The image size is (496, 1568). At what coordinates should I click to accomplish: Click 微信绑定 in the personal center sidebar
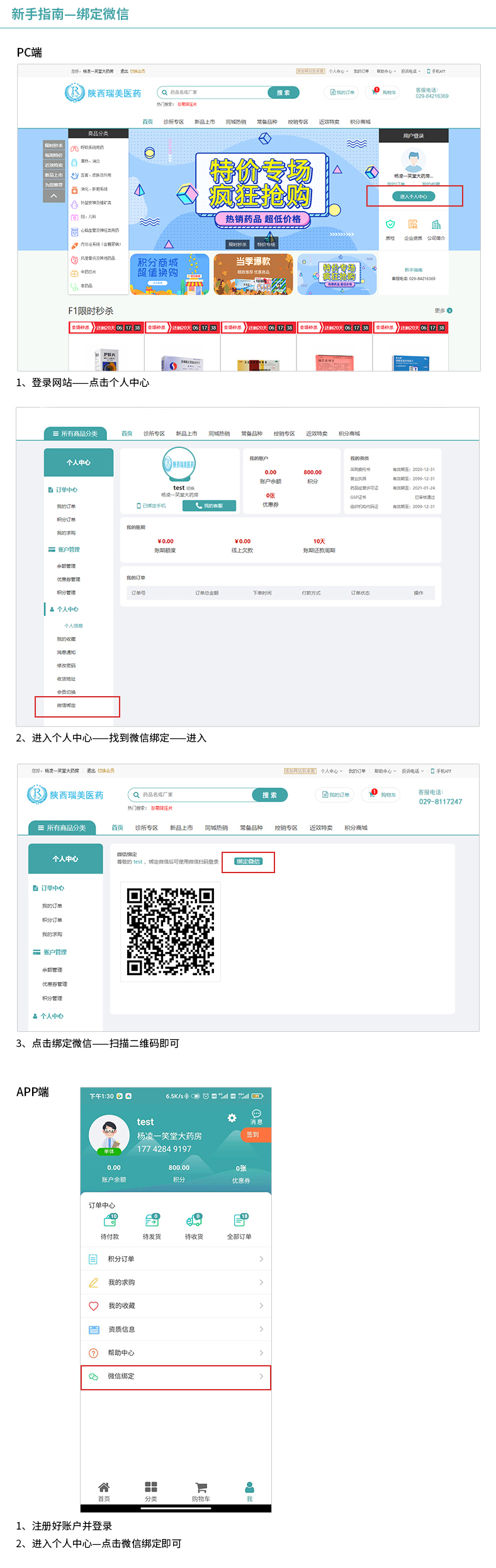[x=66, y=706]
